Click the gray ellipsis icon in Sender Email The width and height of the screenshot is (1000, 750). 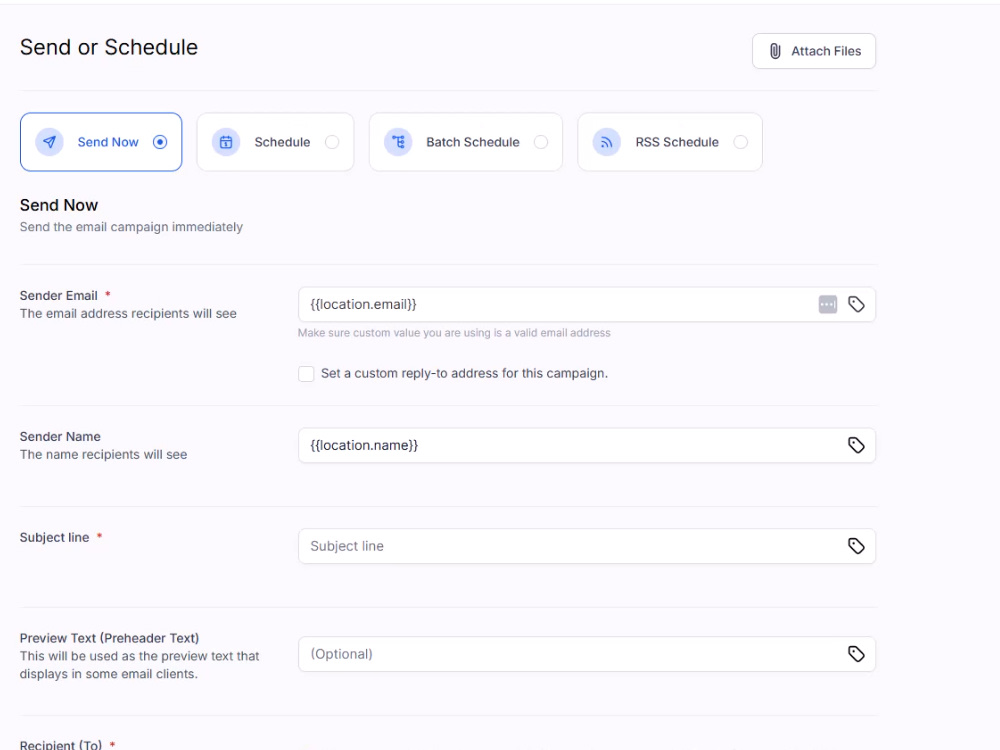[828, 304]
